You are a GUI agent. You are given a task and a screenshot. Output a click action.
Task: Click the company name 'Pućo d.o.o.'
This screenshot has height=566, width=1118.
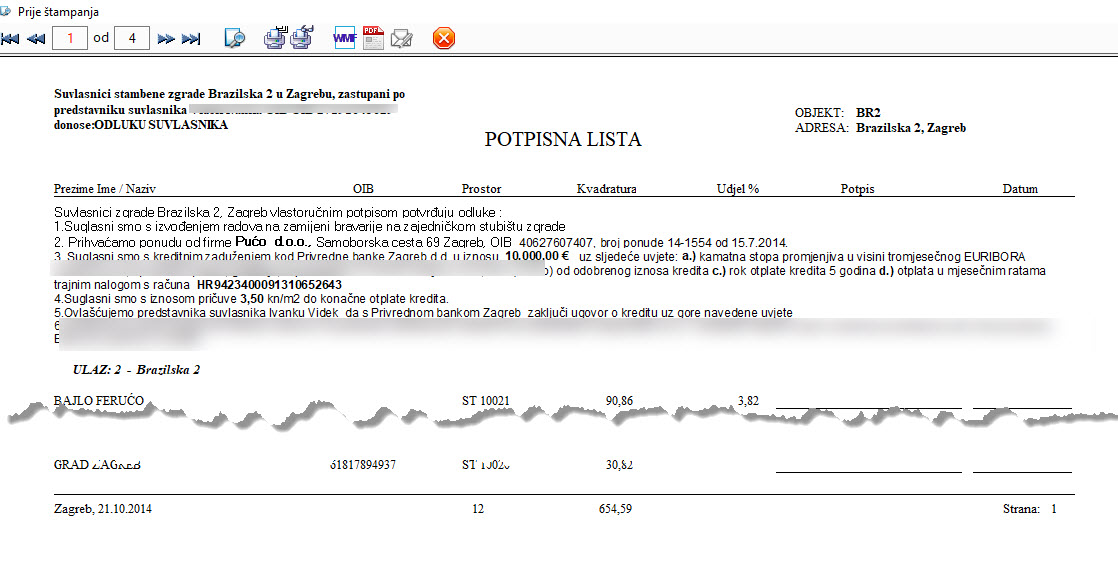[x=273, y=242]
